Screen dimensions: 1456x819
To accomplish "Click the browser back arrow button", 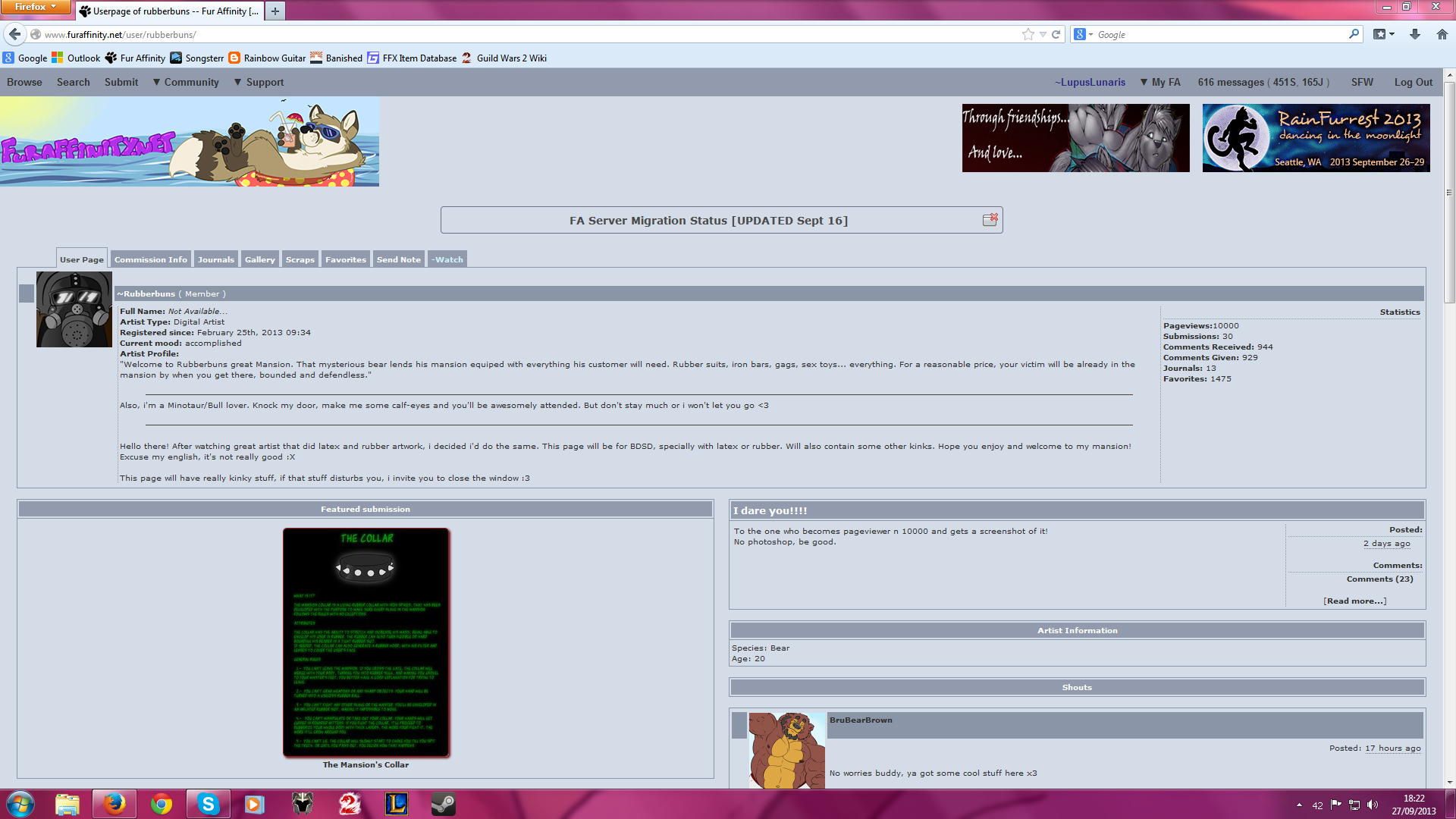I will pyautogui.click(x=14, y=34).
